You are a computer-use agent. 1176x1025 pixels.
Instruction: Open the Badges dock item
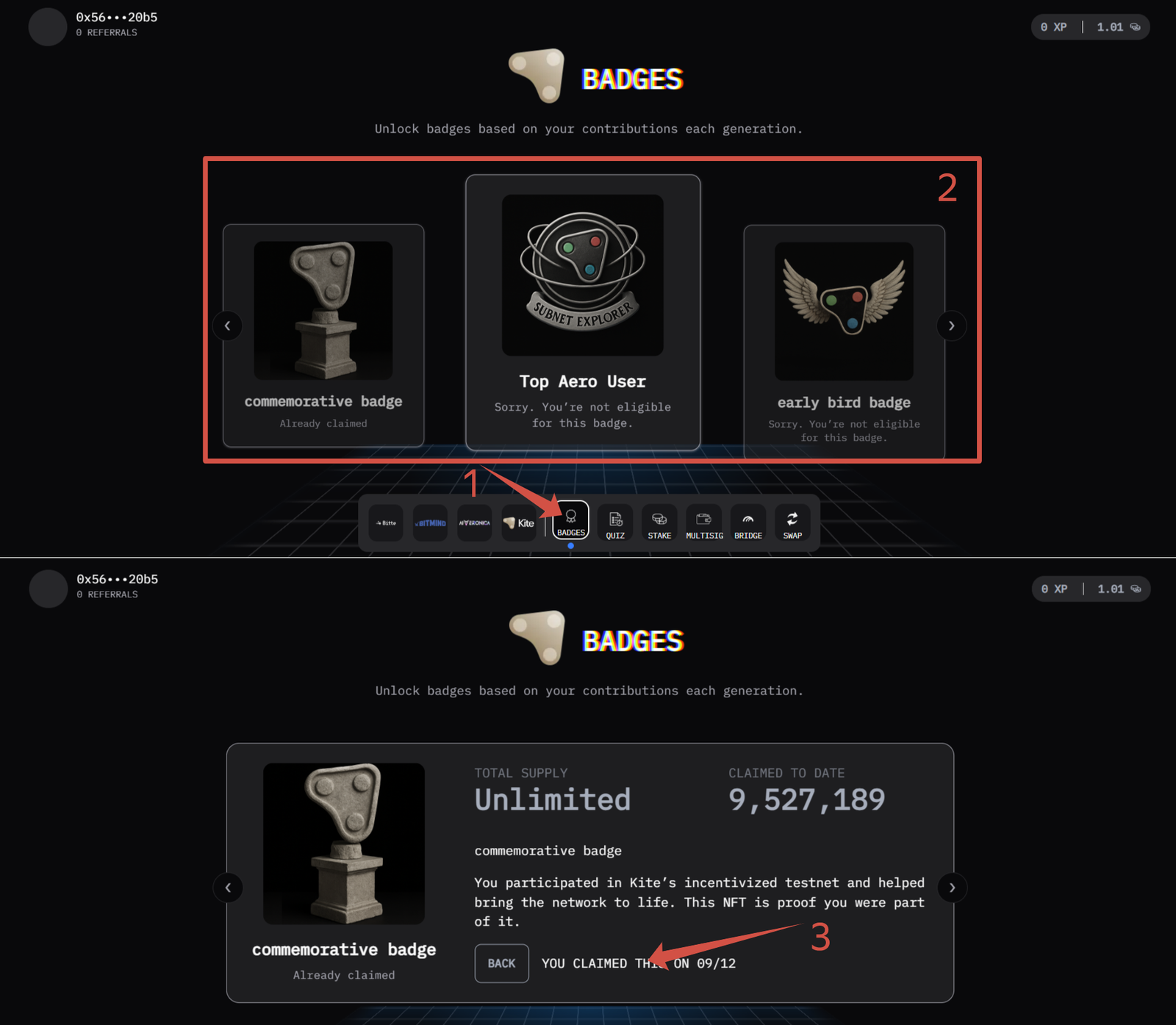[x=571, y=521]
